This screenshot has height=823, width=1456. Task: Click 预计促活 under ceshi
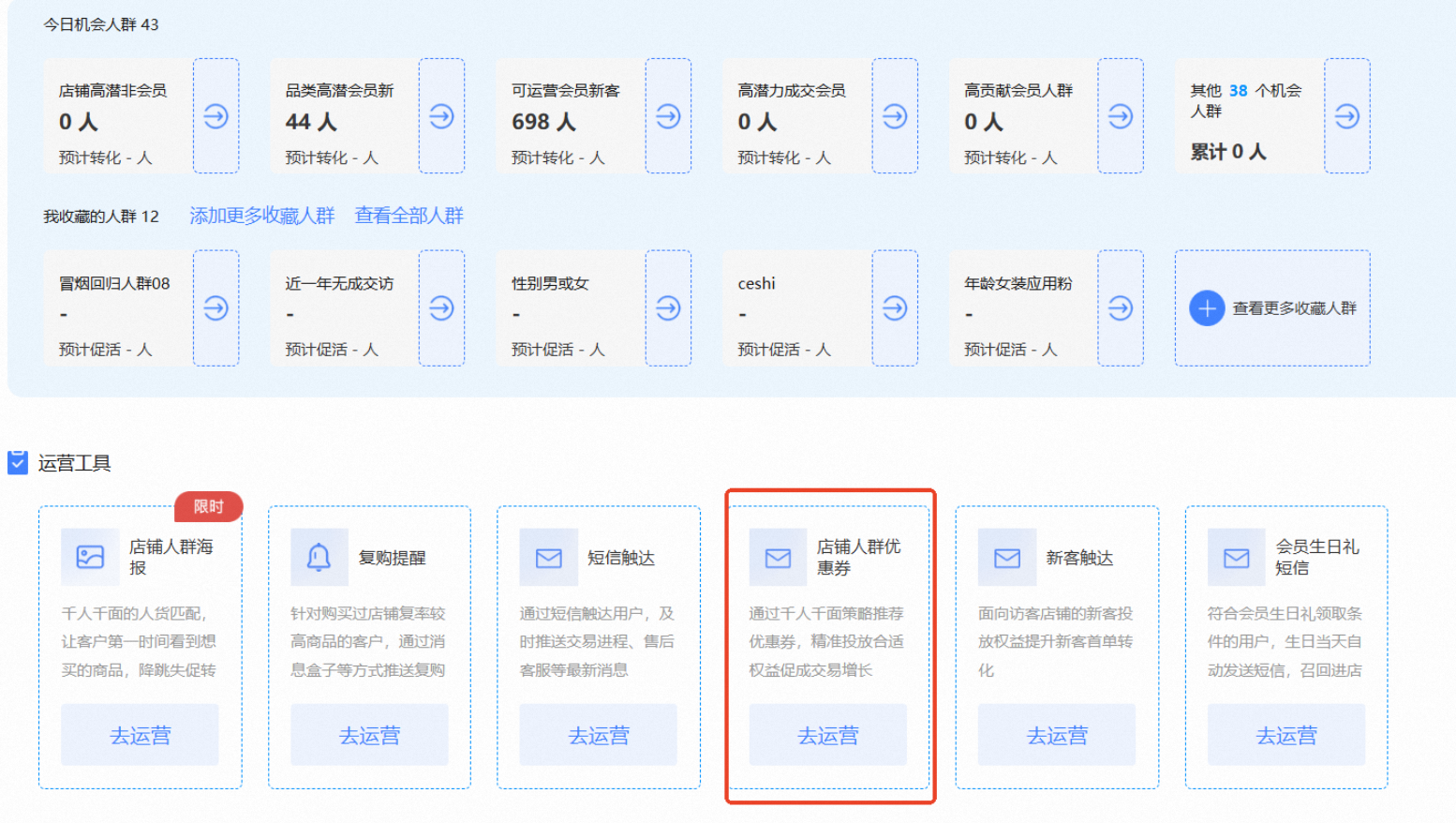click(784, 350)
